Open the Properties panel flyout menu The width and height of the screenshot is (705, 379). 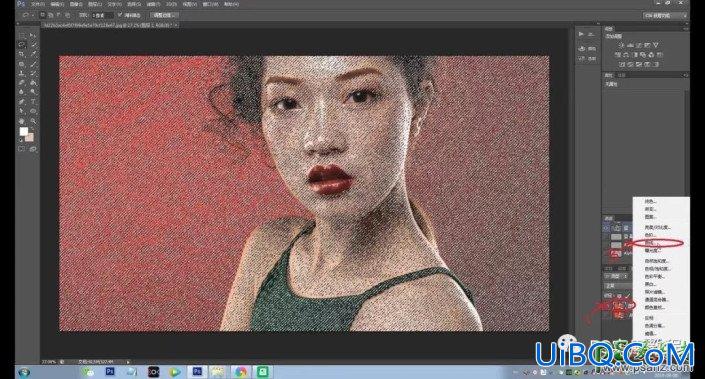coord(686,75)
